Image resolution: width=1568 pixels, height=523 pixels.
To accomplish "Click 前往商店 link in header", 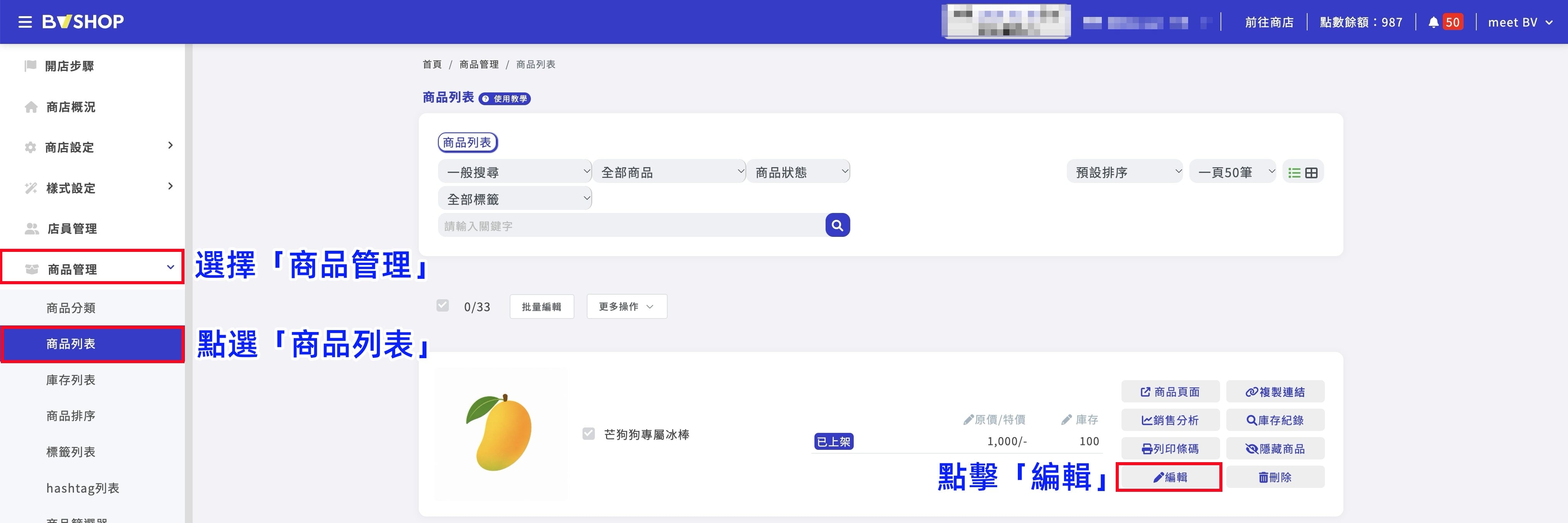I will click(1269, 22).
